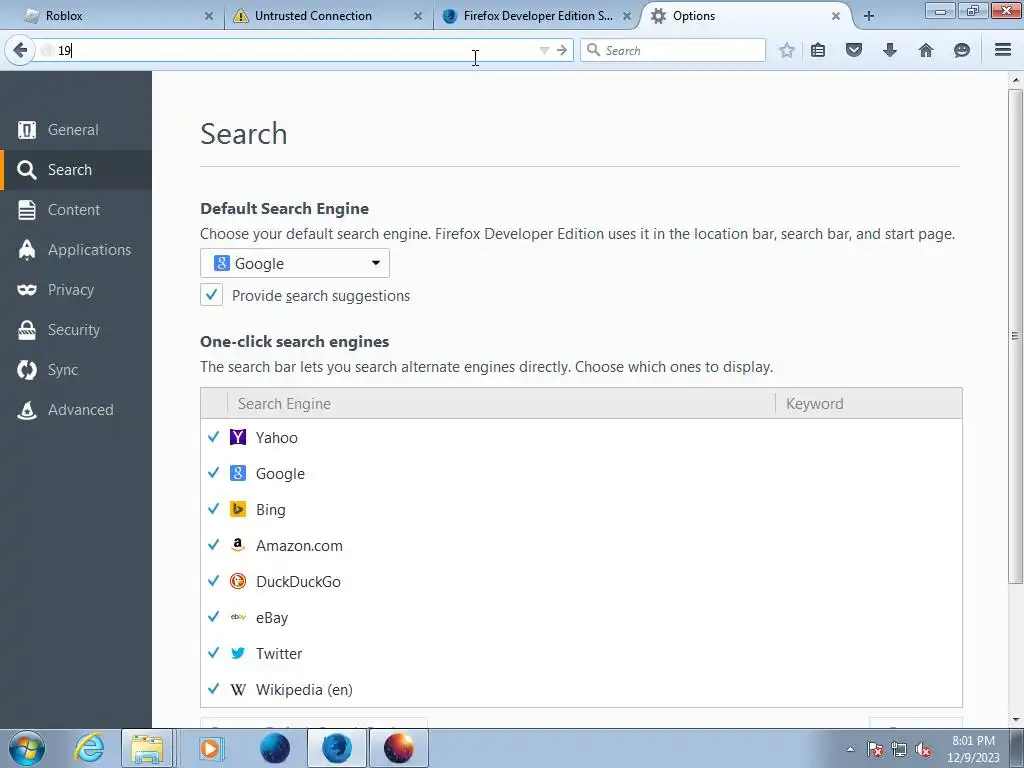Switch to the Firefox Developer Edition tab
The width and height of the screenshot is (1024, 768).
tap(536, 16)
